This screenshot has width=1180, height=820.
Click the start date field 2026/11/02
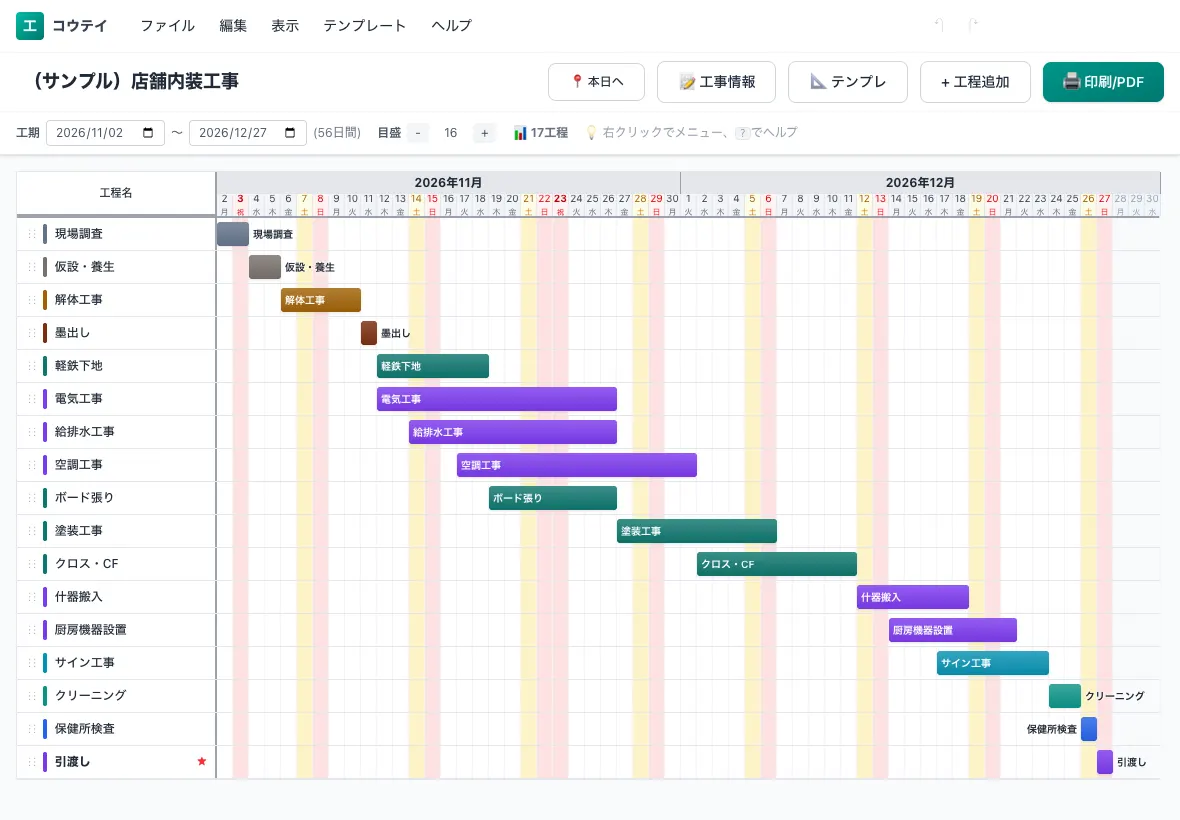pyautogui.click(x=105, y=132)
